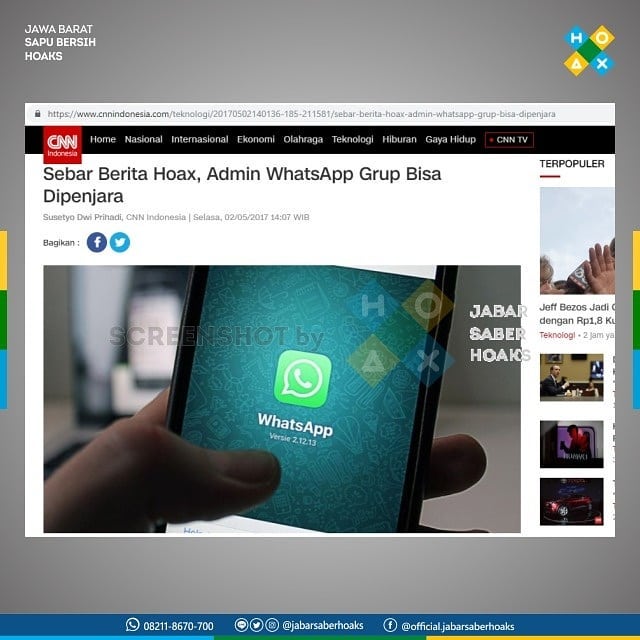Click the cnnindonesia.com URL in address bar
This screenshot has height=640, width=640.
(301, 114)
